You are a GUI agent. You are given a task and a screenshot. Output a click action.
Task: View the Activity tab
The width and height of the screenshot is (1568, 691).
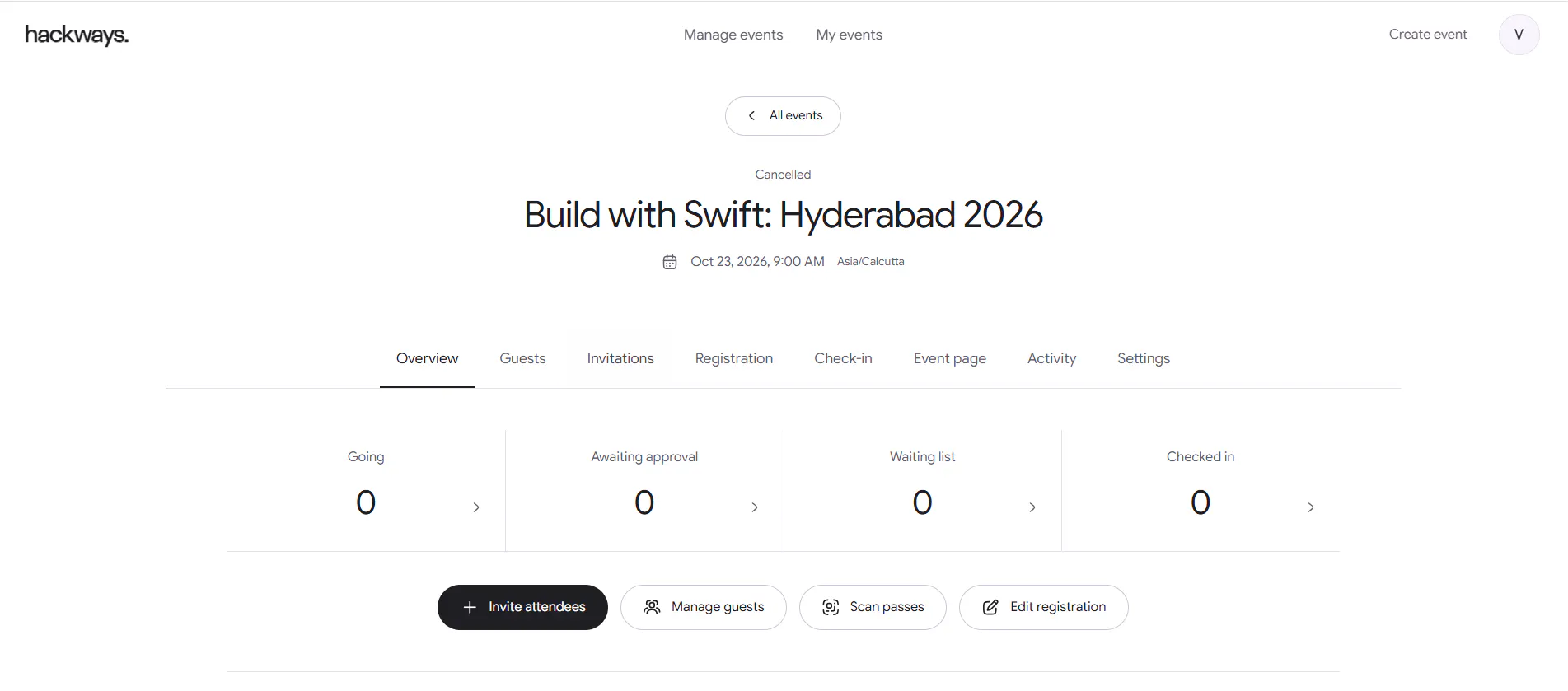point(1051,358)
